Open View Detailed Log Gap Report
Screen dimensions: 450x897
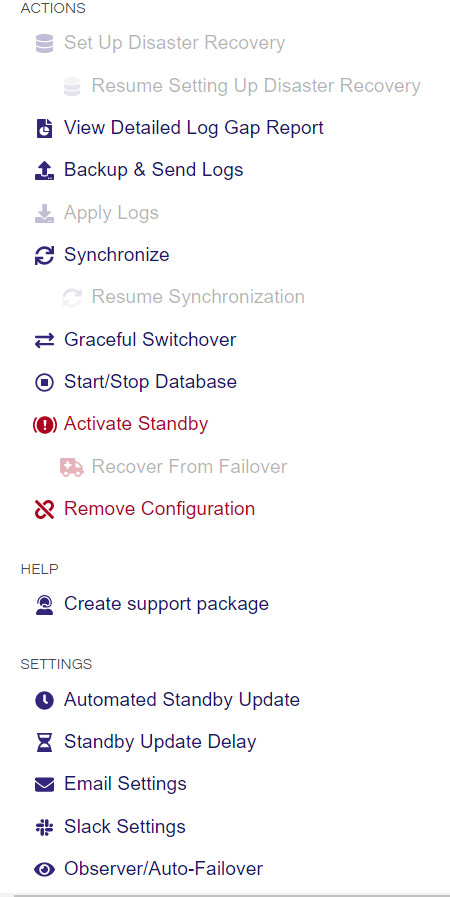(194, 128)
